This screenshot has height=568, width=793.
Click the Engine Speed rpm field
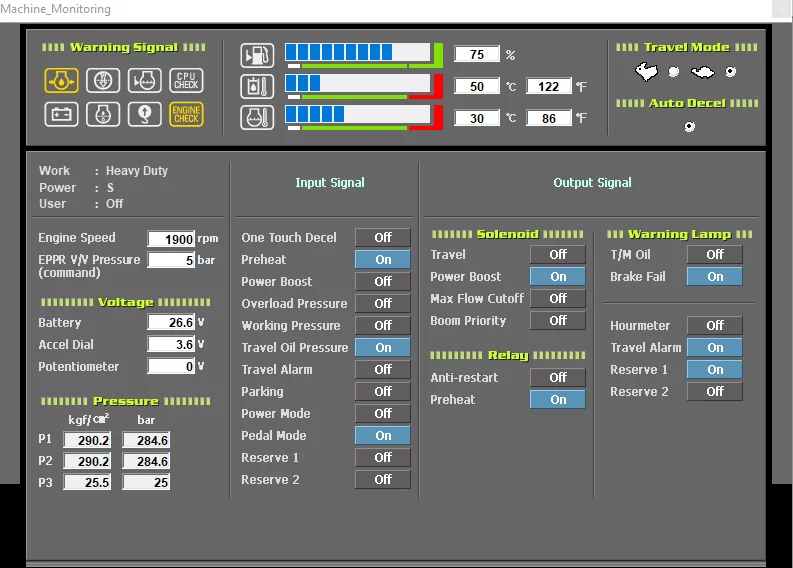171,239
